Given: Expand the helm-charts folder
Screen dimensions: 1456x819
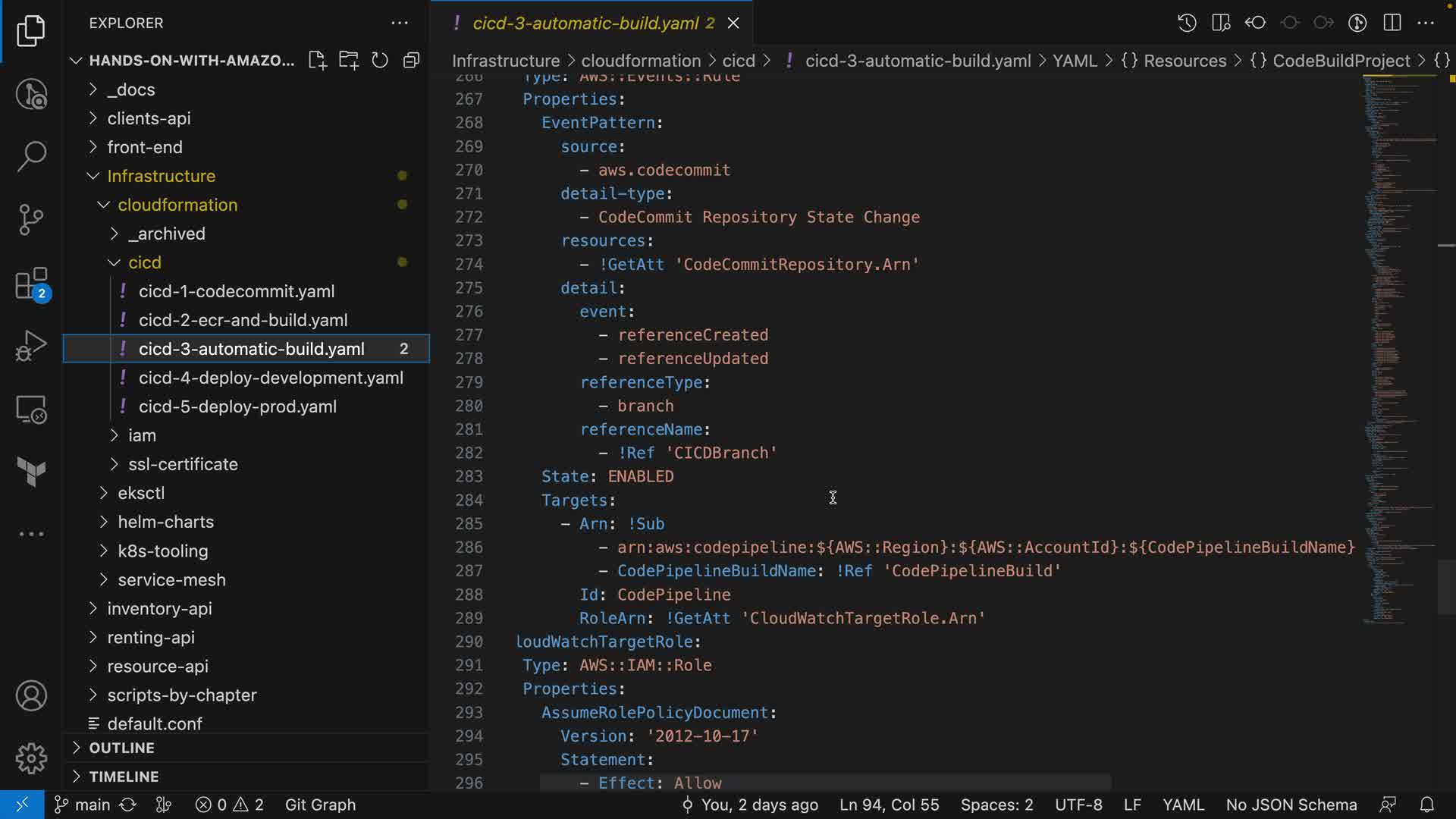Looking at the screenshot, I should pos(165,522).
